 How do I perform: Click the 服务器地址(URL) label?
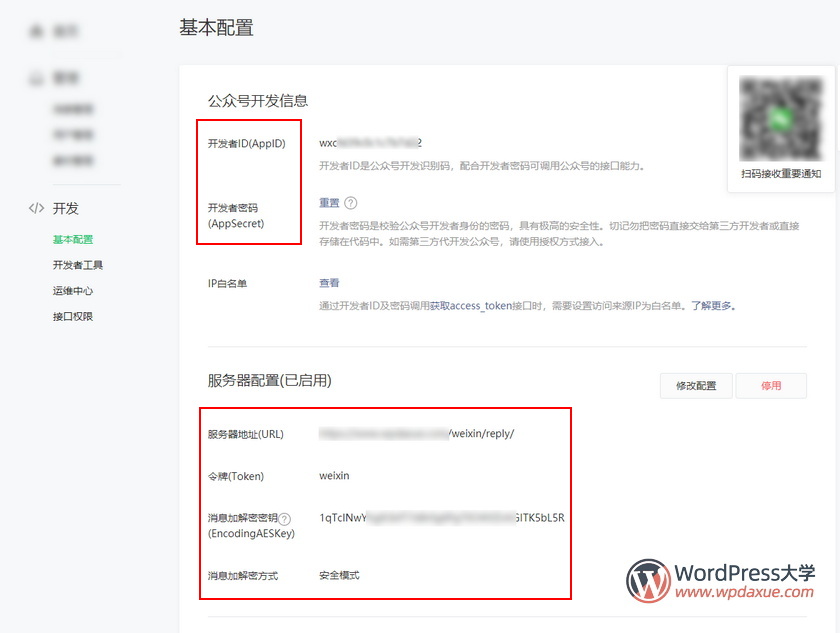[x=245, y=434]
